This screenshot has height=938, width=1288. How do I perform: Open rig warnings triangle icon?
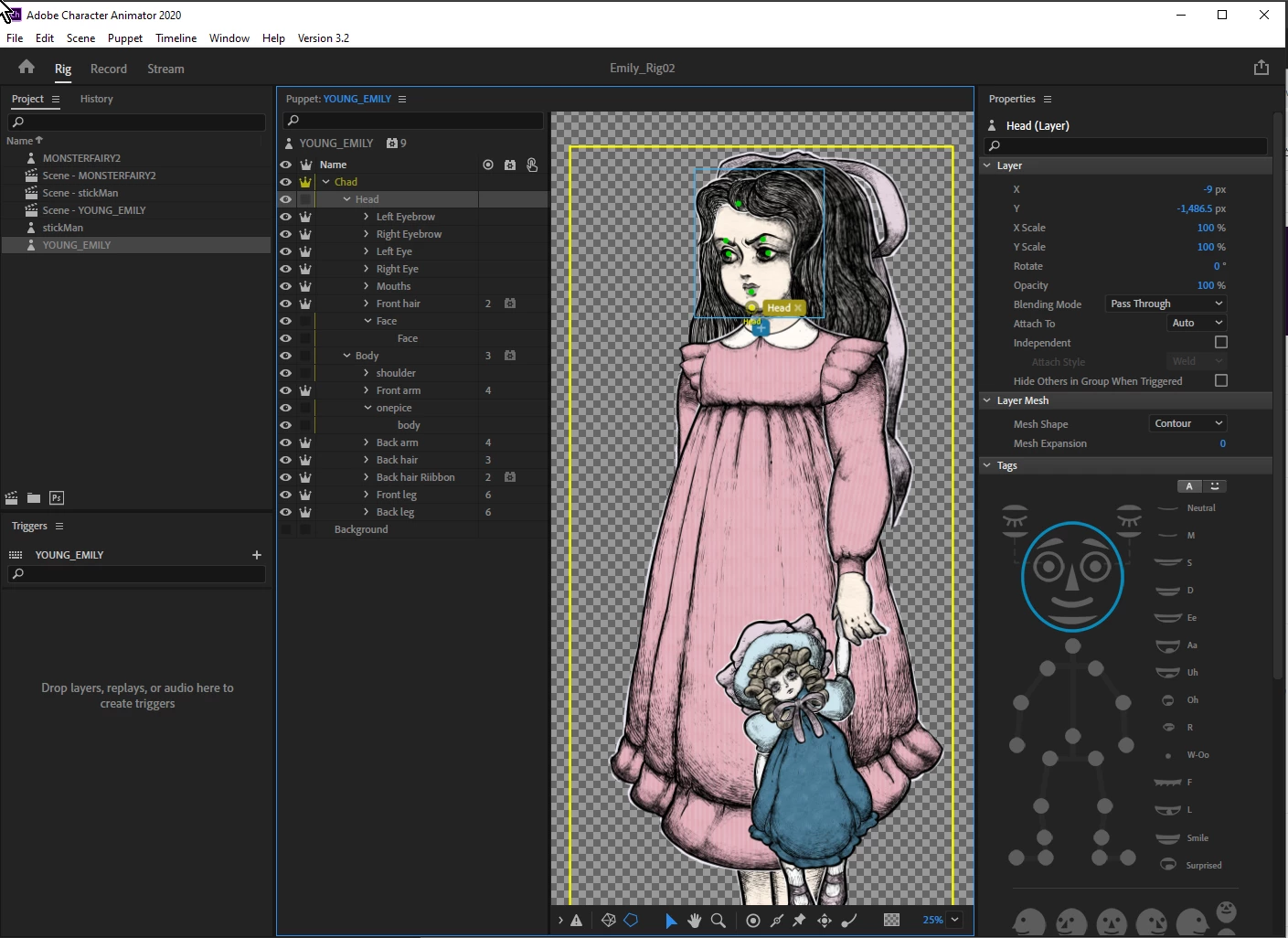tap(577, 921)
